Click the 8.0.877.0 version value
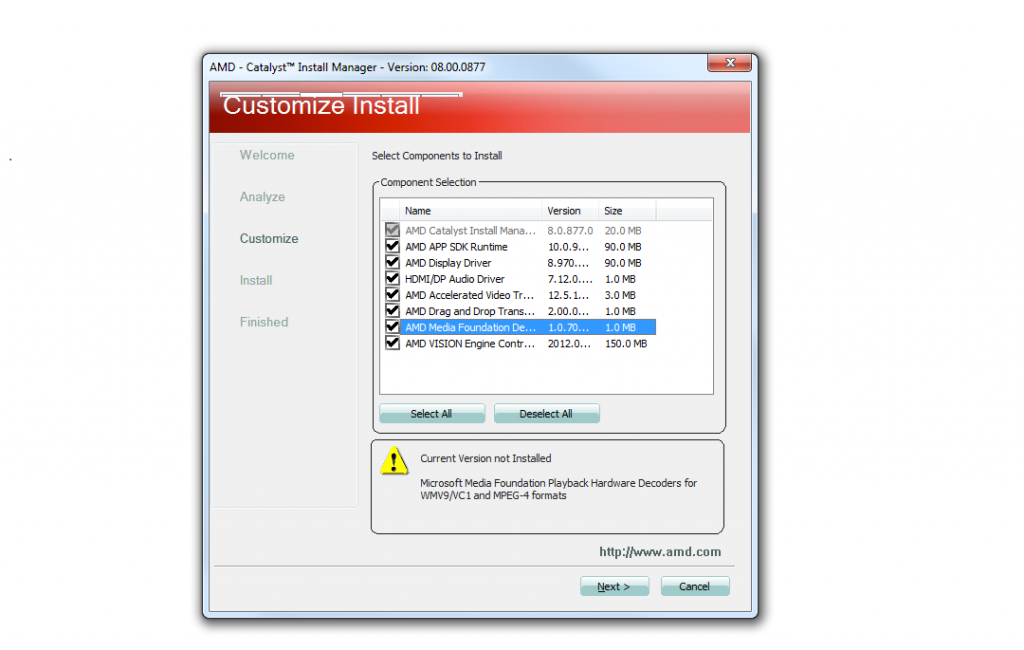This screenshot has width=1024, height=650. pos(570,231)
